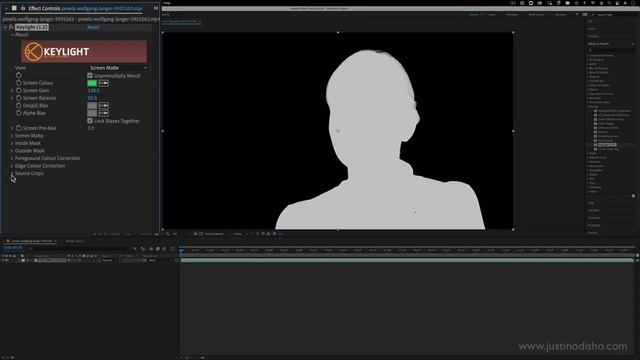
Task: Toggle the Unpremultiply Result checkbox
Action: tap(90, 76)
